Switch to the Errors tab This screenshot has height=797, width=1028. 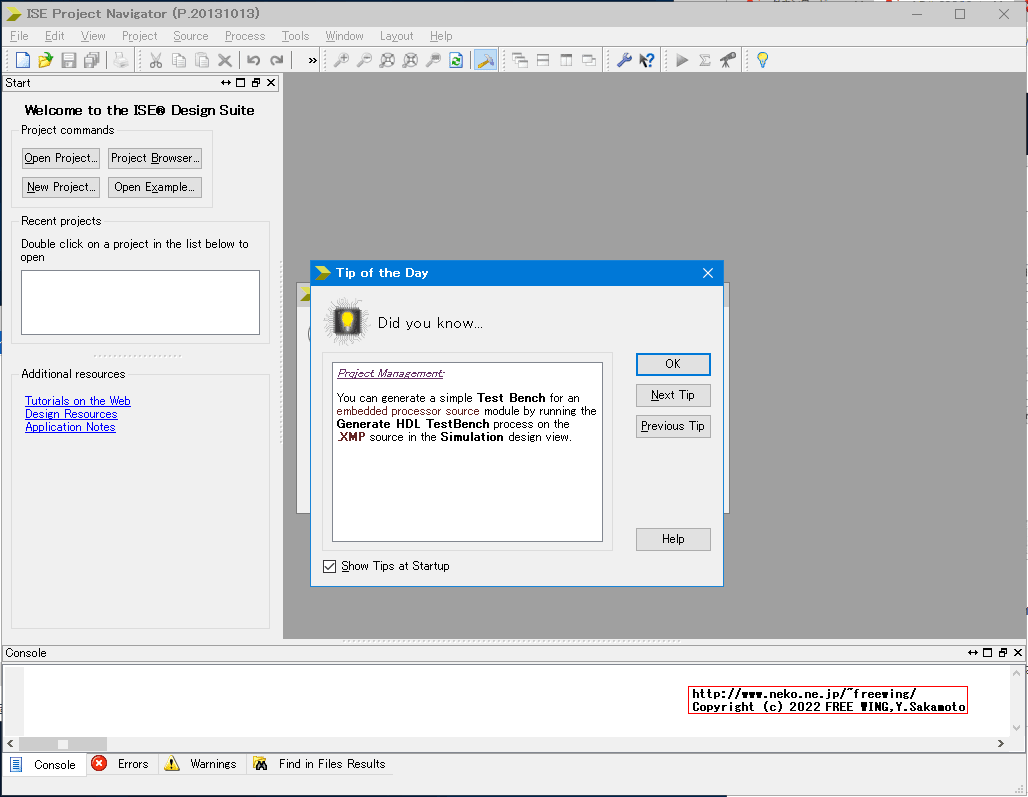coord(121,764)
